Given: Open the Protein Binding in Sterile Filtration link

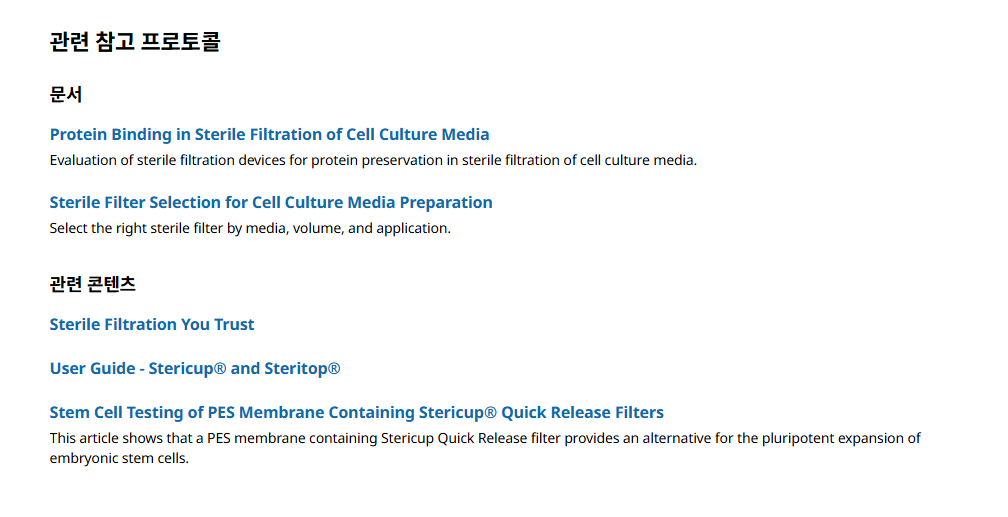Looking at the screenshot, I should pos(269,134).
